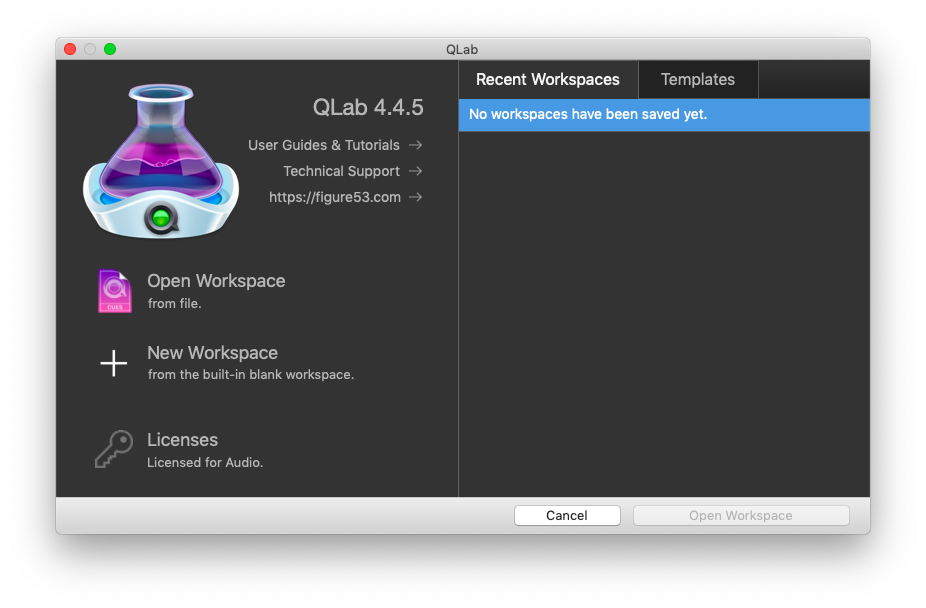
Task: Click the QLab flask logo icon
Action: [161, 162]
